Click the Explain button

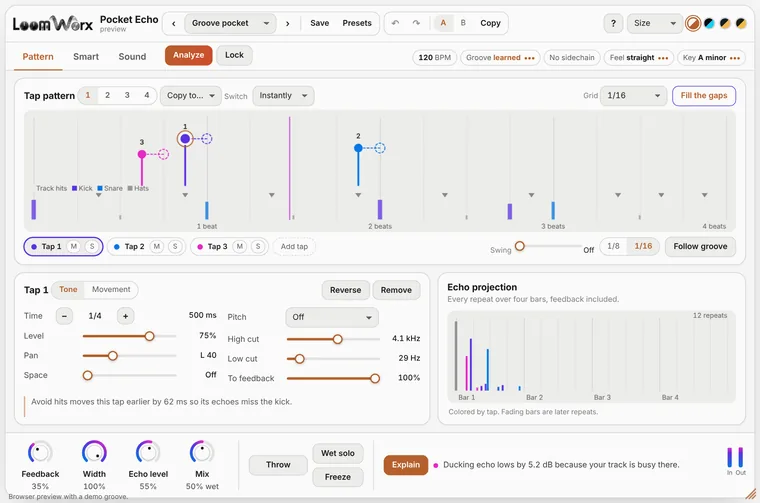click(x=406, y=465)
